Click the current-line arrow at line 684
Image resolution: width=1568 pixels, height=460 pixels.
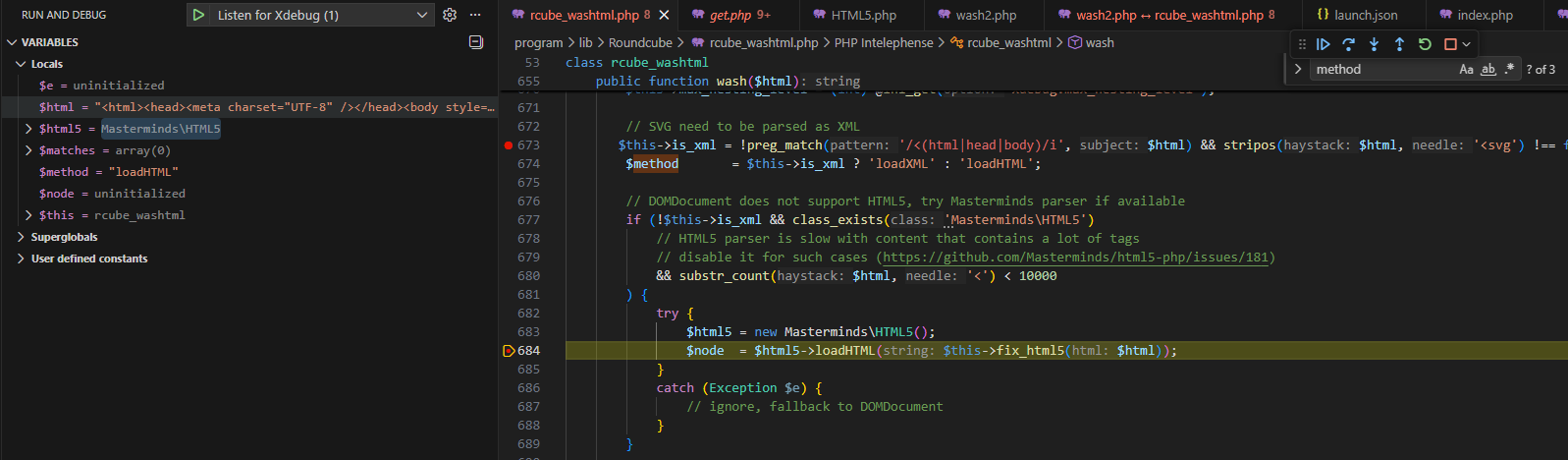509,351
